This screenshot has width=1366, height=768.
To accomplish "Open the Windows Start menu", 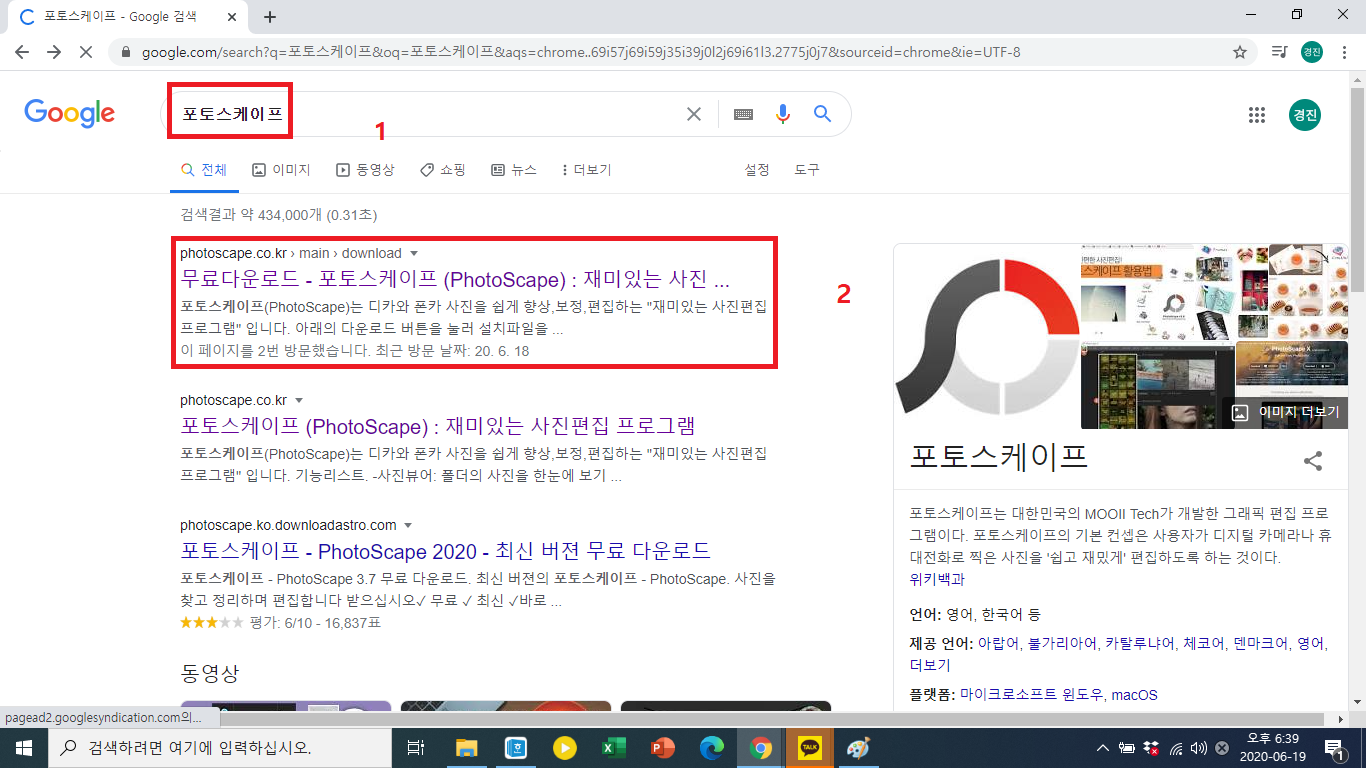I will point(23,747).
